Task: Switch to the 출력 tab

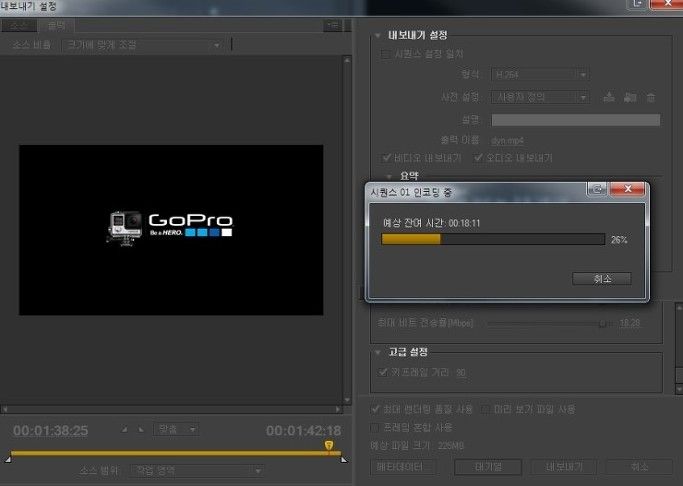Action: click(56, 25)
